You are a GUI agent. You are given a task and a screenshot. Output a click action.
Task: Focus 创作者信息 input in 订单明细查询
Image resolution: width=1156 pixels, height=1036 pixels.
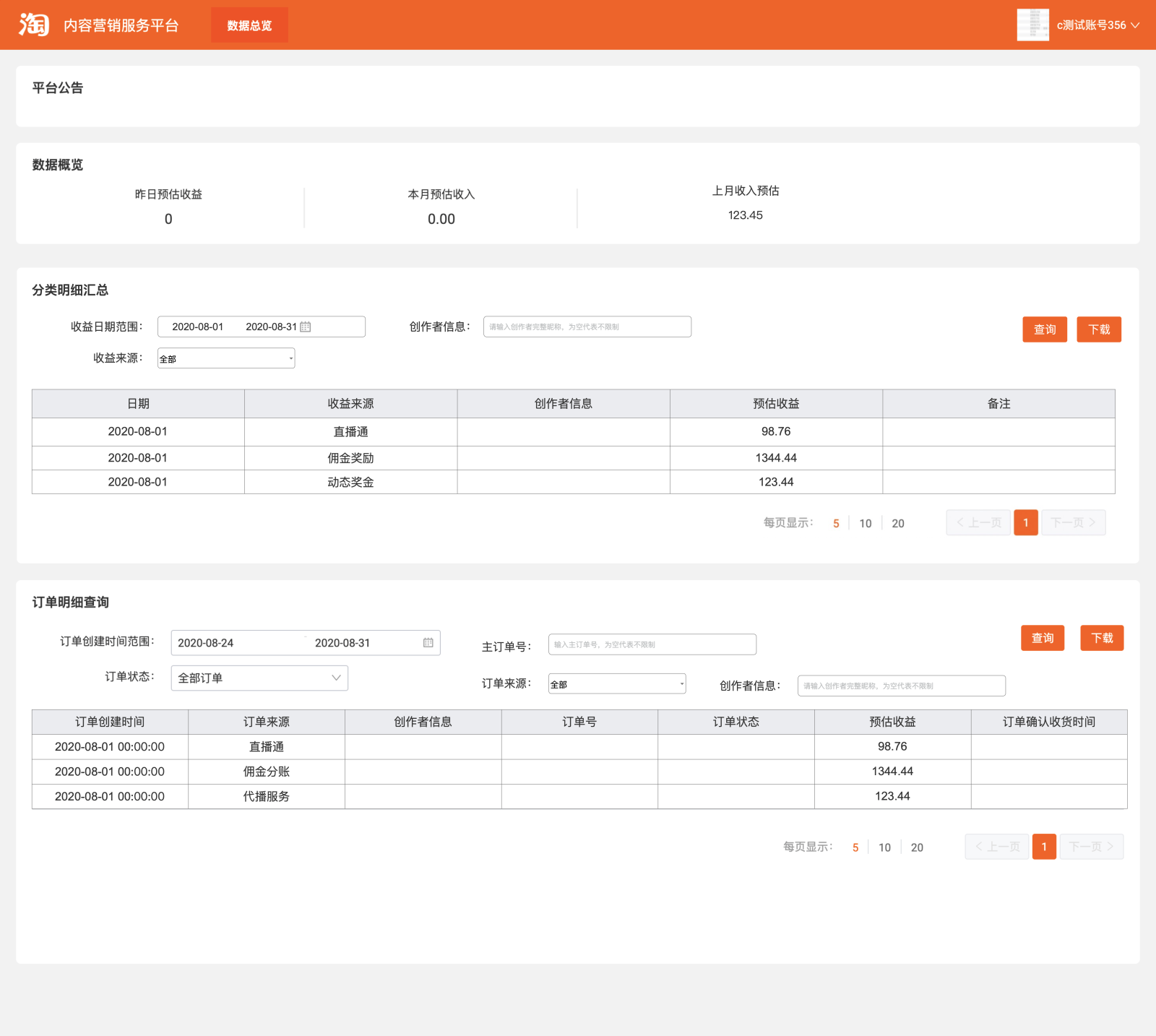[902, 686]
